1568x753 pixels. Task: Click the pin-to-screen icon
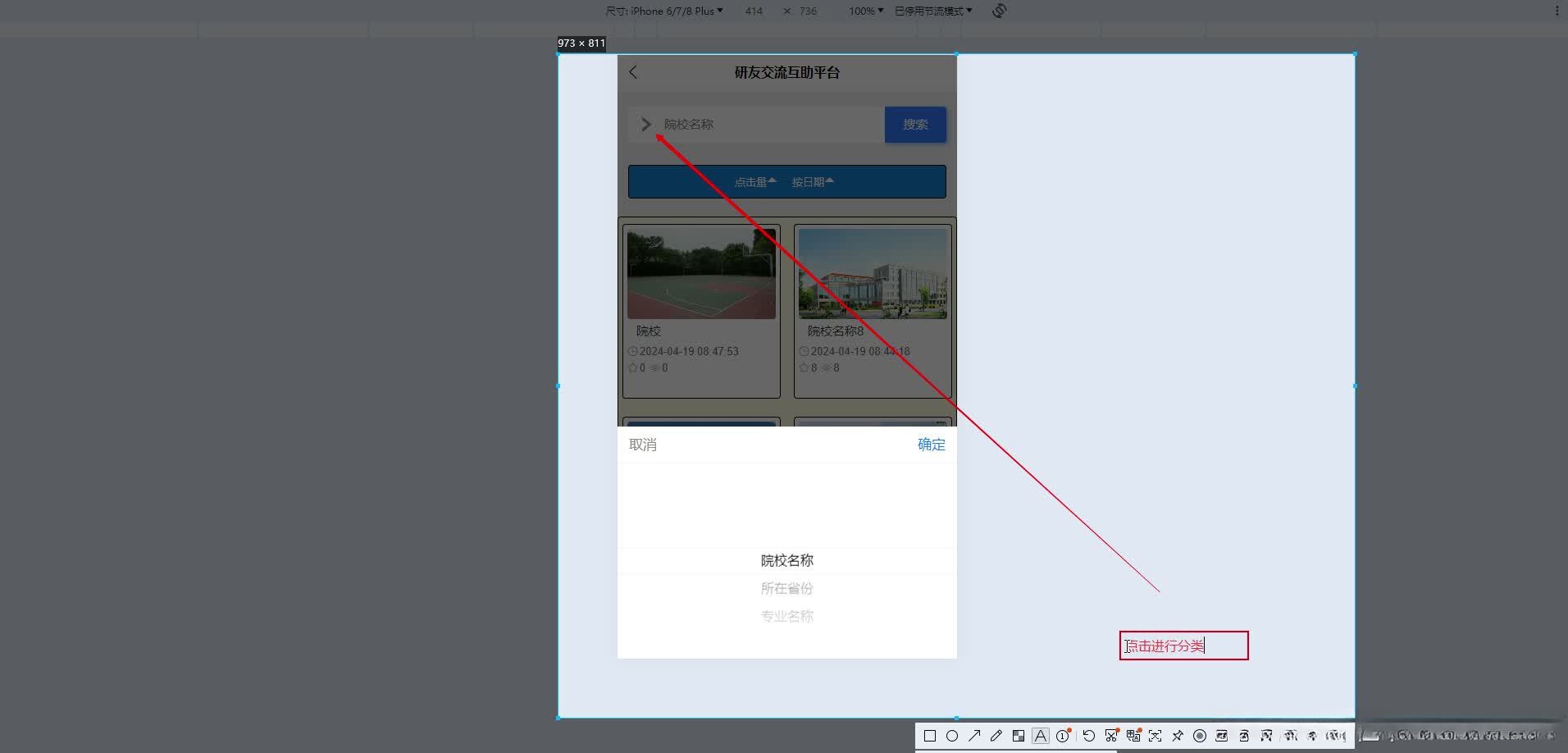tap(1178, 736)
